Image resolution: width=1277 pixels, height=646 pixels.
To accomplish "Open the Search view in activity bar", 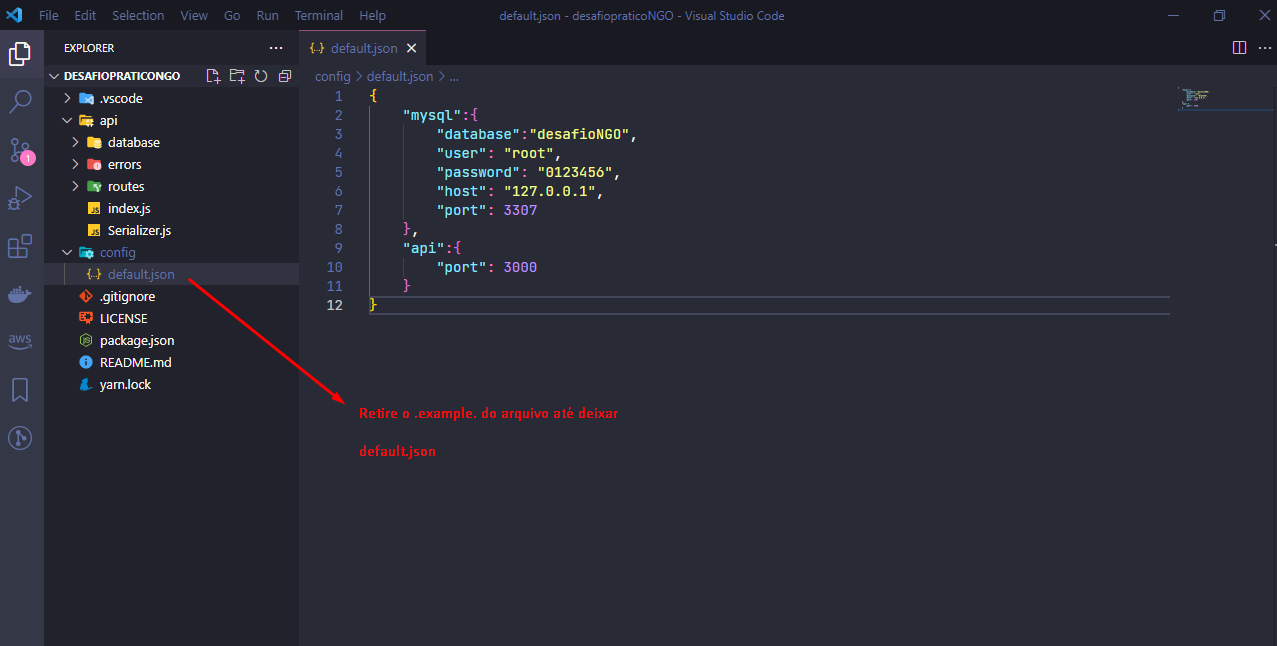I will pyautogui.click(x=21, y=101).
